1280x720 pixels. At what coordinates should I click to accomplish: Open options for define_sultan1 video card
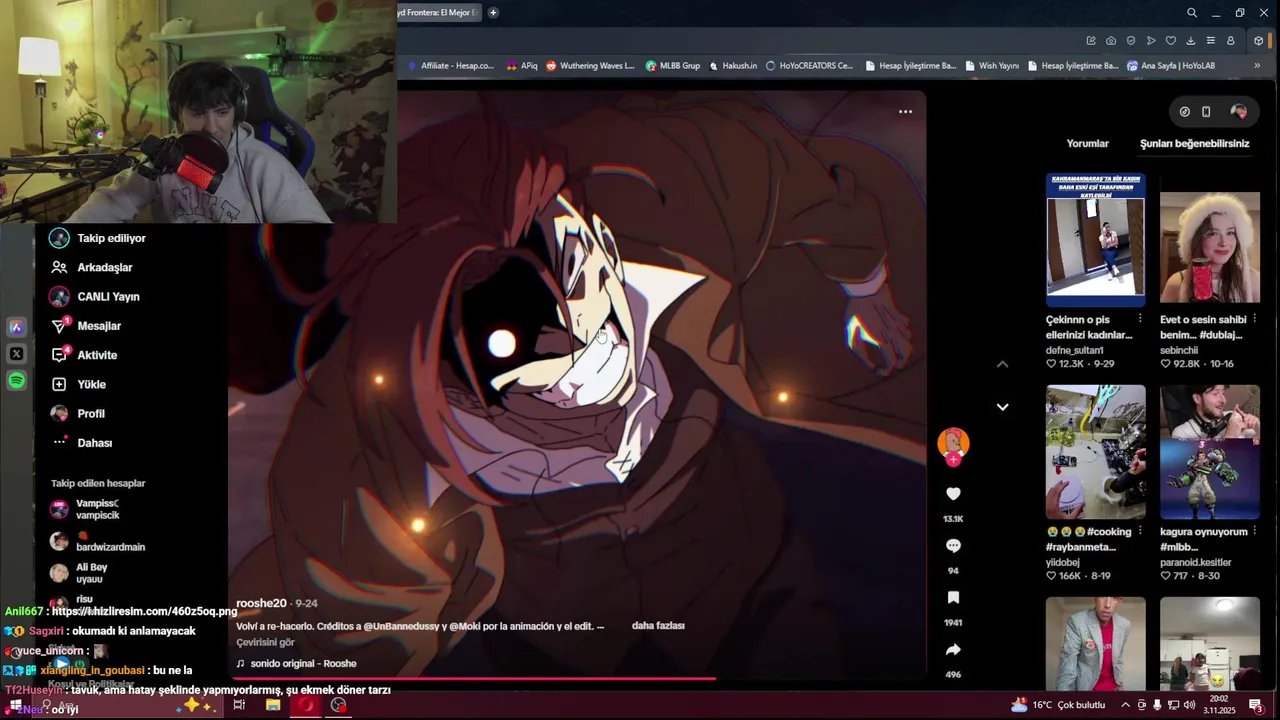click(1141, 320)
